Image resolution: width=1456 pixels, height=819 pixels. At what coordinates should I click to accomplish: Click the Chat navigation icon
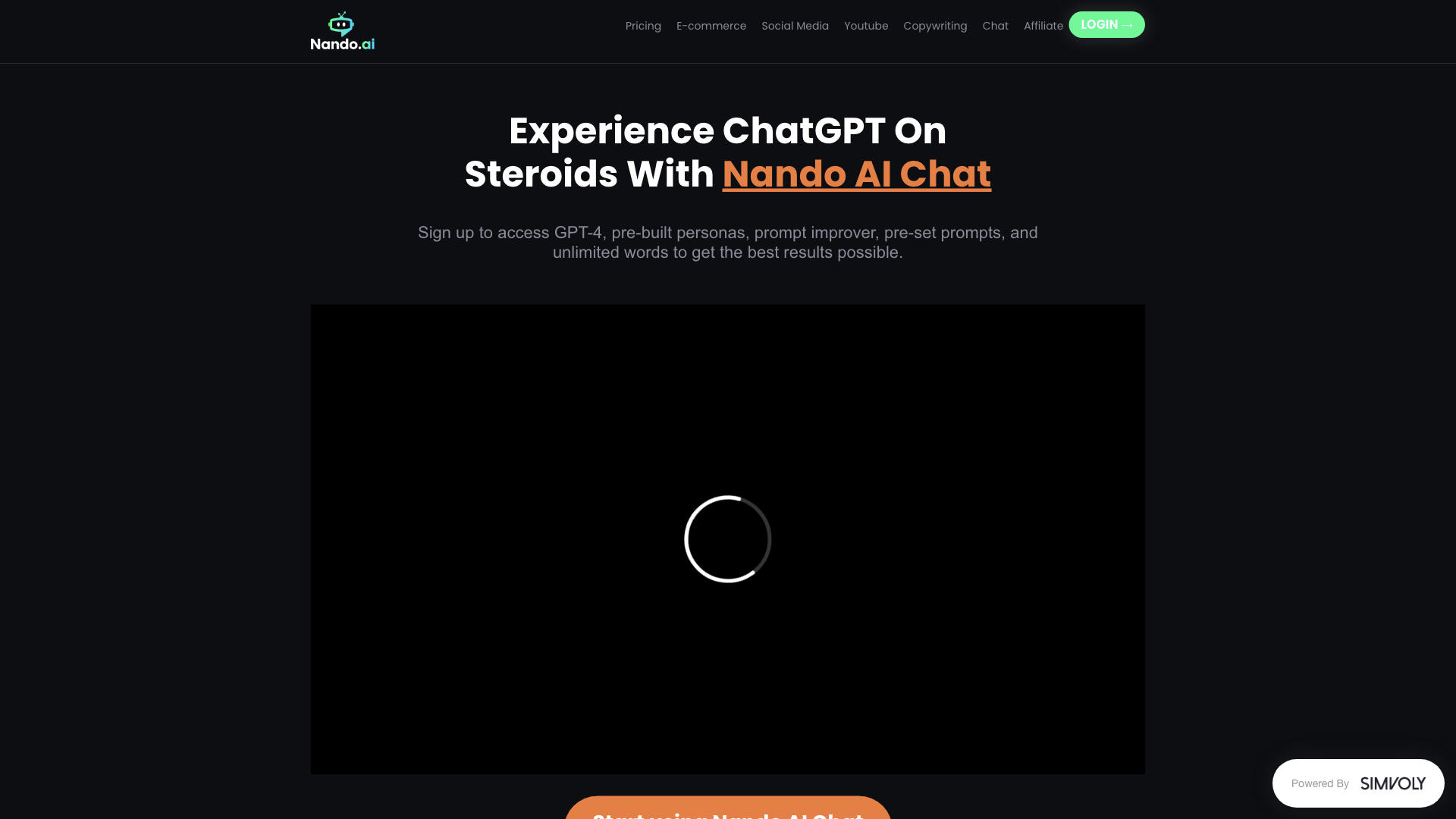coord(996,26)
